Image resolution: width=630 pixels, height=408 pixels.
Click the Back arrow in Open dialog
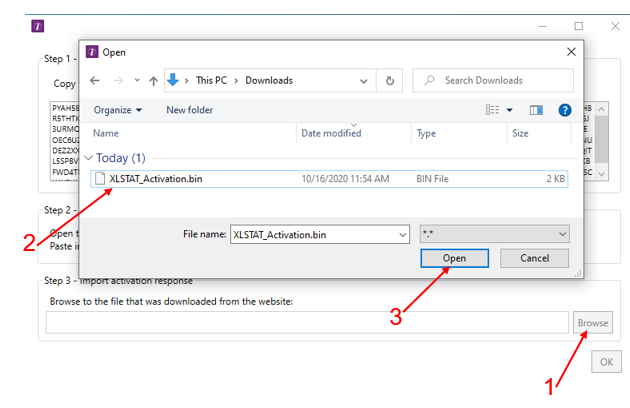pos(95,80)
